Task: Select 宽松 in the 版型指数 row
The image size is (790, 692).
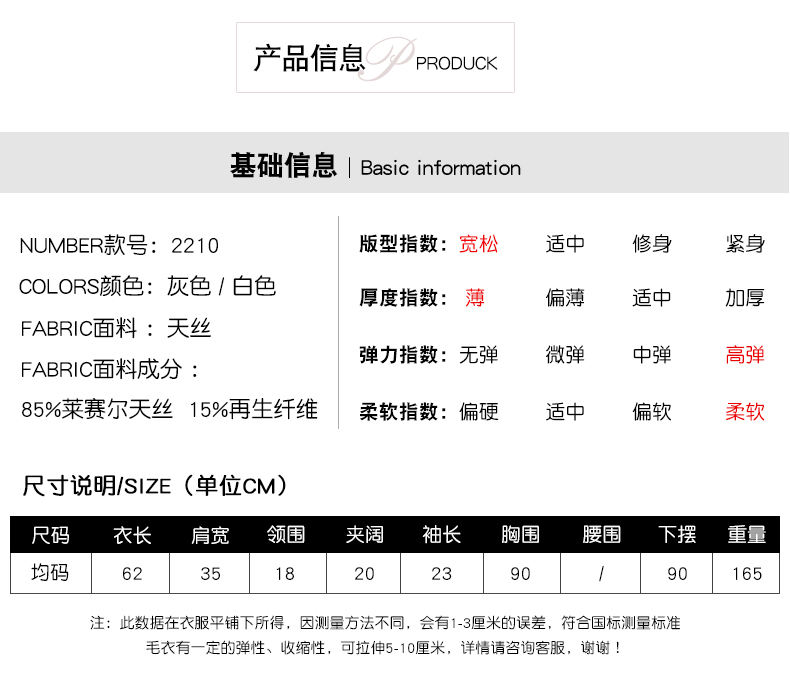Action: (478, 244)
